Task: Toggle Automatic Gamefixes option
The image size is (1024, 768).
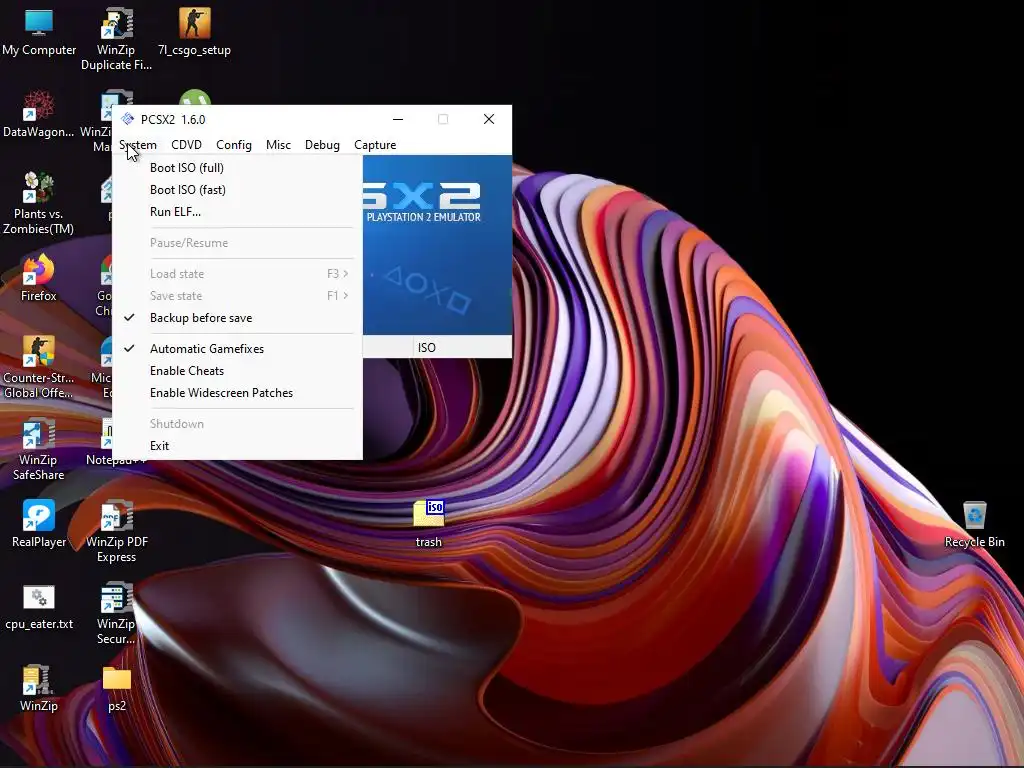Action: point(238,349)
